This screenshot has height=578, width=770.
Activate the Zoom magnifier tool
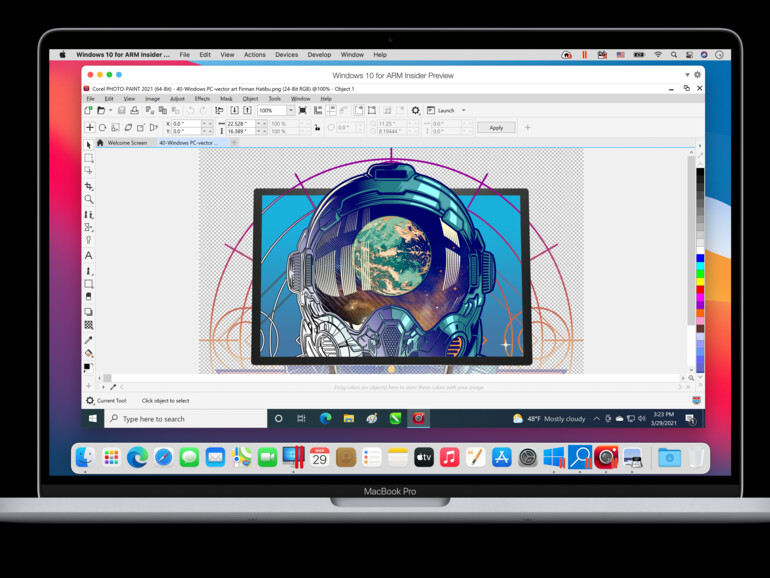[x=88, y=199]
